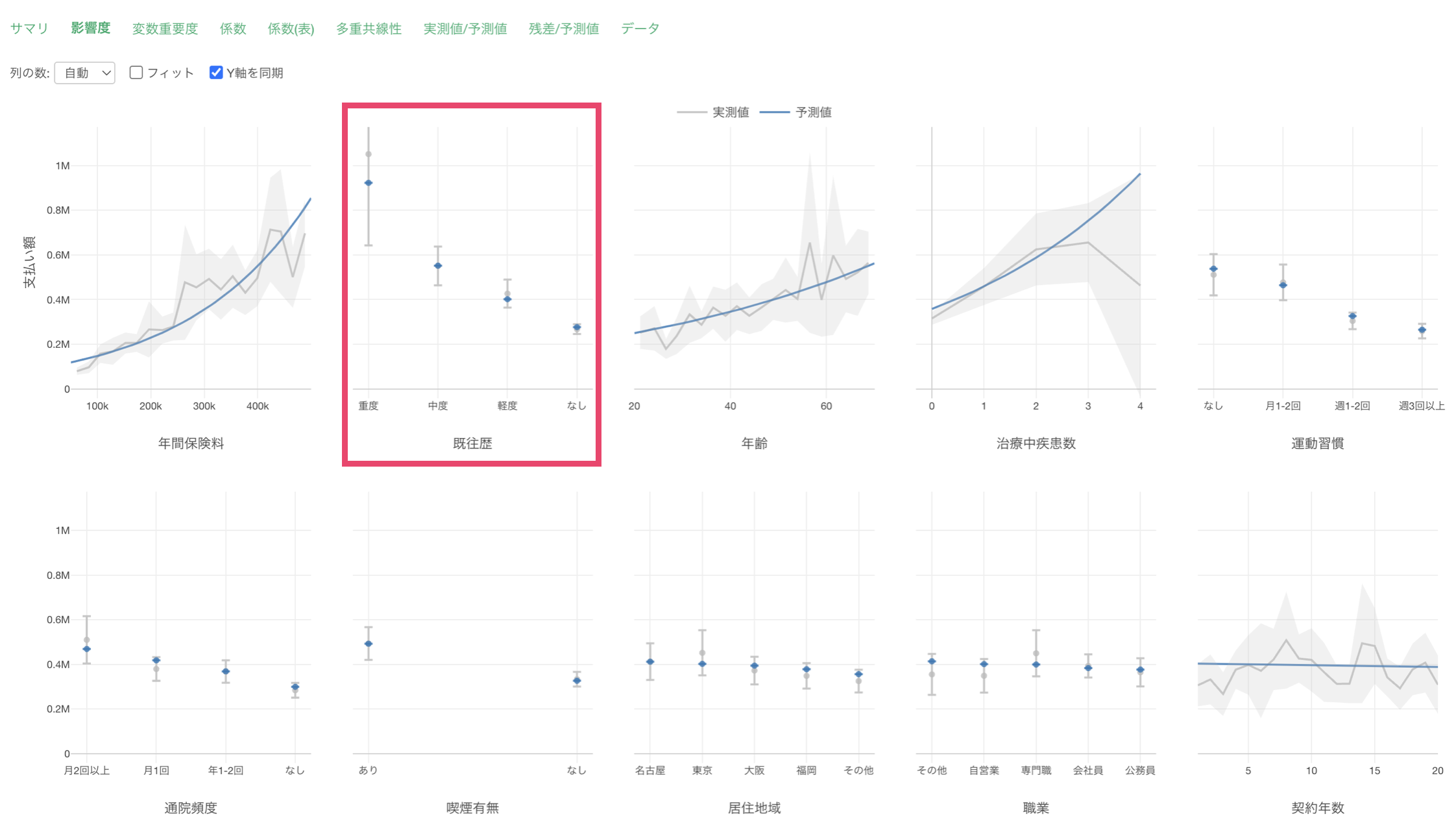
Task: Click the 公務員 axis label in 職業
Action: click(x=1140, y=770)
